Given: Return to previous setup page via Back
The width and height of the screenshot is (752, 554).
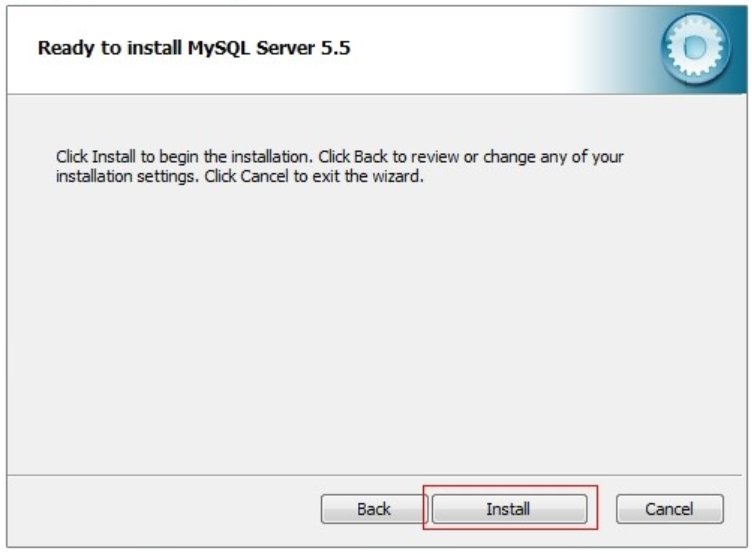Looking at the screenshot, I should coord(373,509).
